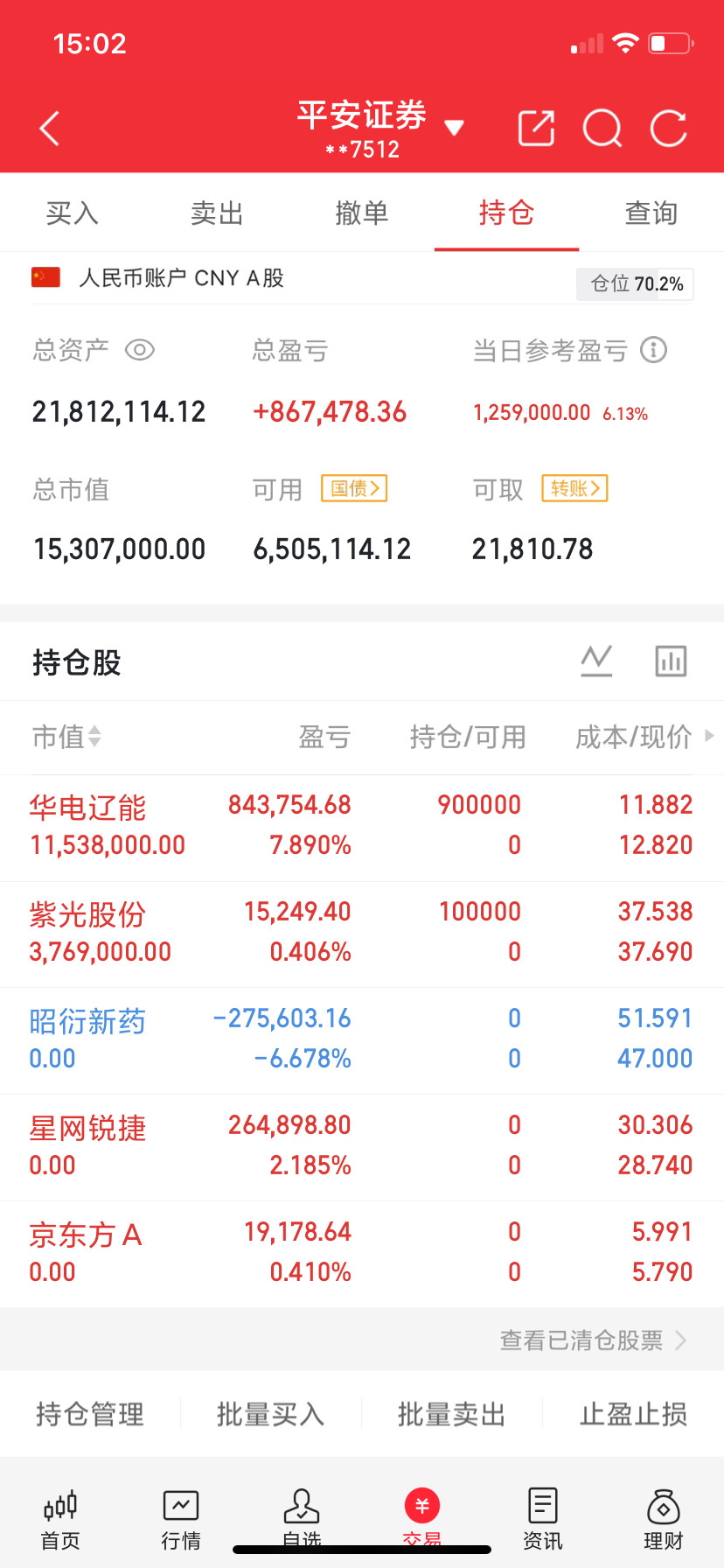Open 止盈止损 settings

pyautogui.click(x=634, y=1414)
